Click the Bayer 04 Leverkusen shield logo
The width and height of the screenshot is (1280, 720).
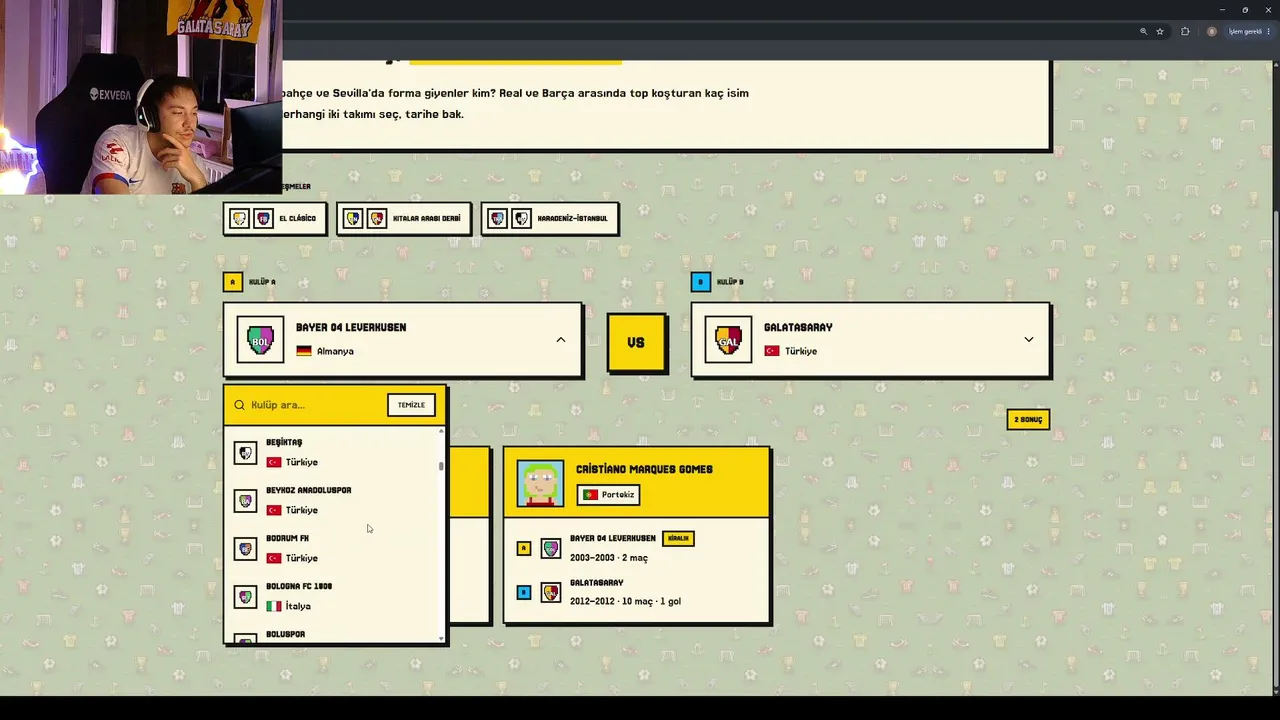[x=260, y=340]
